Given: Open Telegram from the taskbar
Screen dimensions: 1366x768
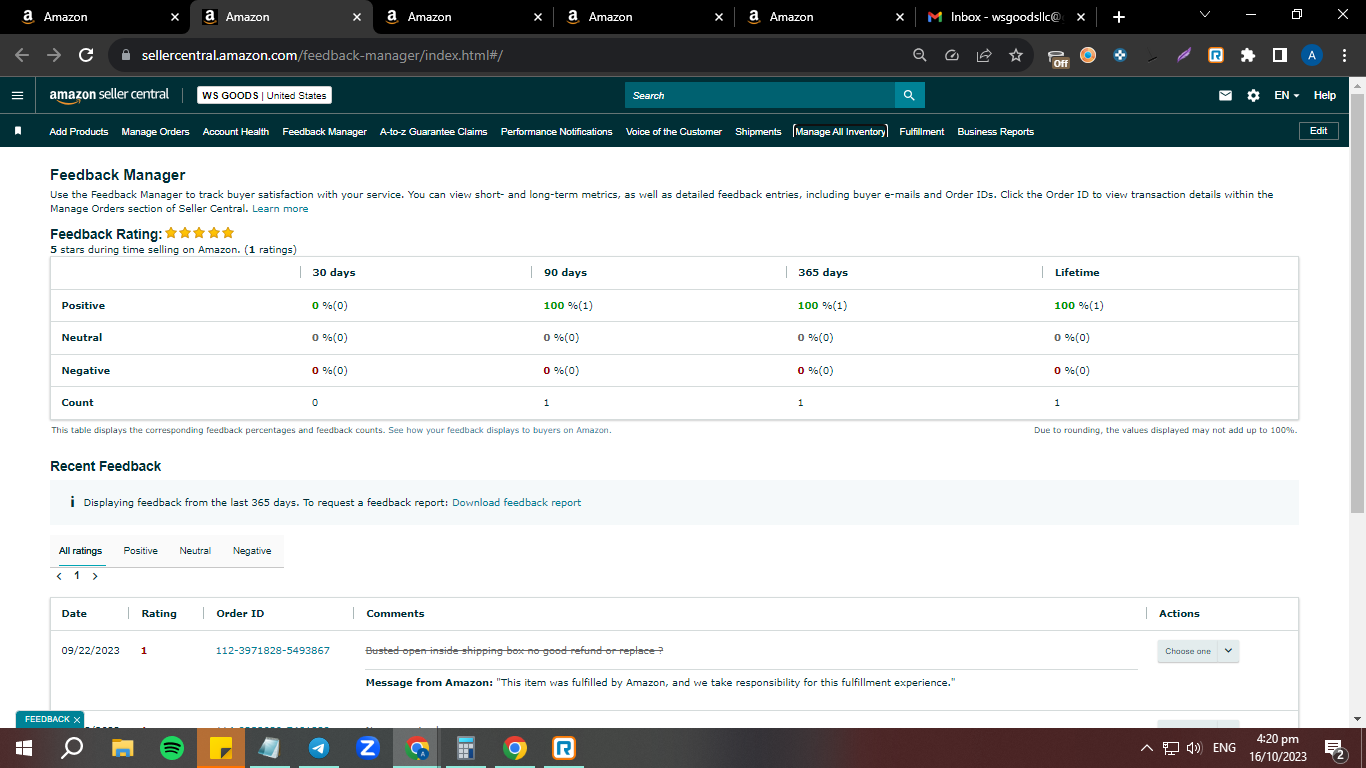Looking at the screenshot, I should click(x=319, y=748).
